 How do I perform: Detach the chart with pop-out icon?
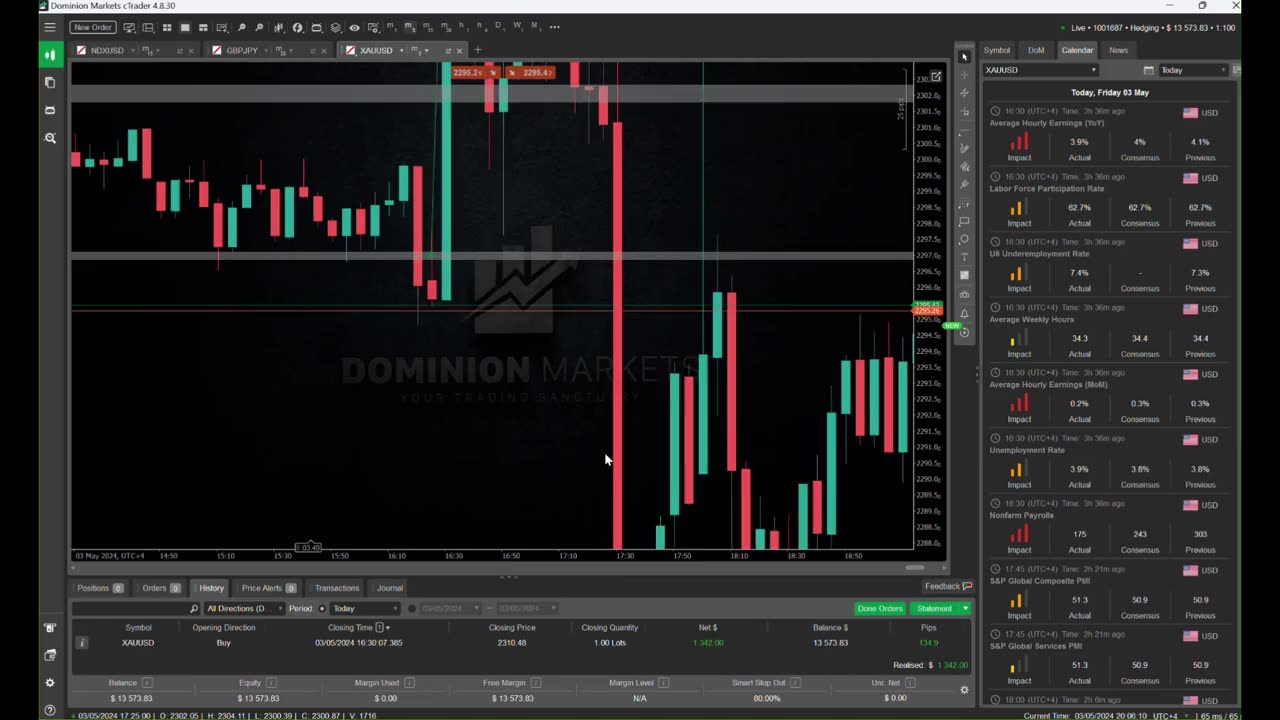[x=936, y=76]
